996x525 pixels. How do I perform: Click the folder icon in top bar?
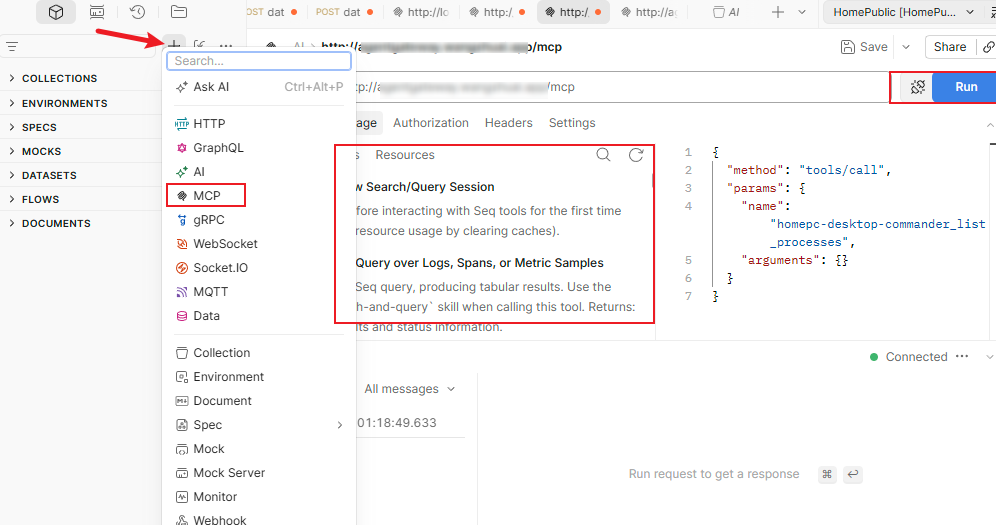[179, 12]
